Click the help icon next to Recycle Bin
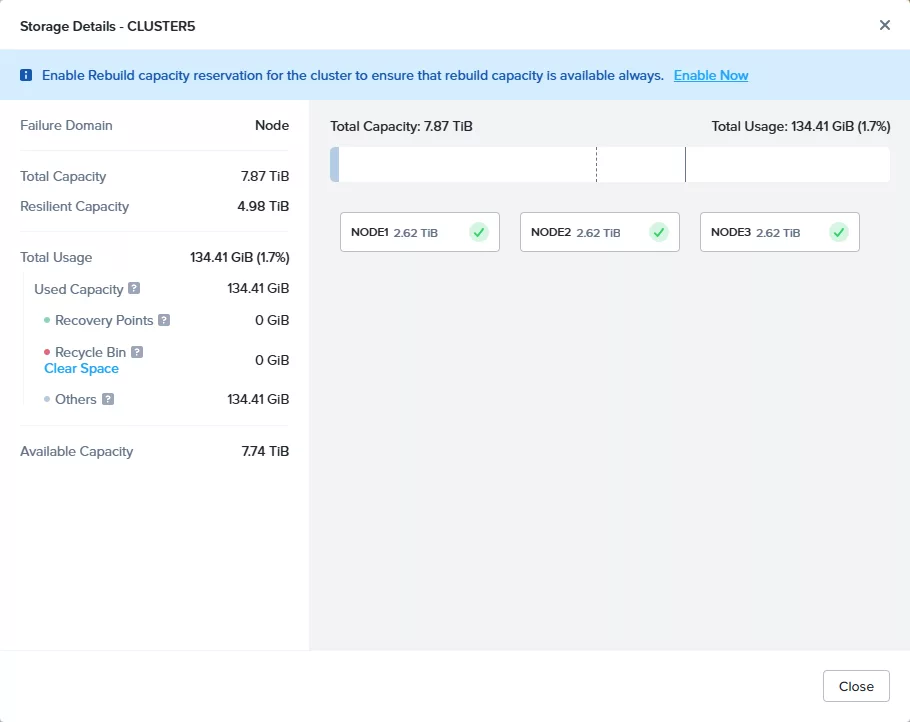 tap(137, 352)
